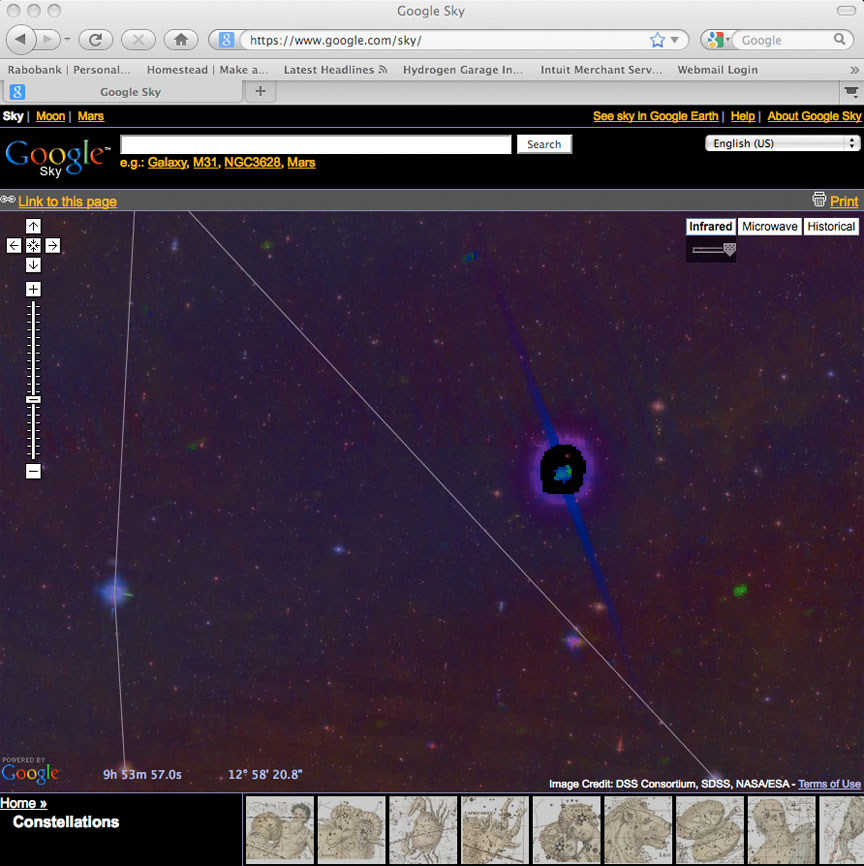This screenshot has width=864, height=866.
Task: Toggle the Infrared overlay
Action: point(710,226)
